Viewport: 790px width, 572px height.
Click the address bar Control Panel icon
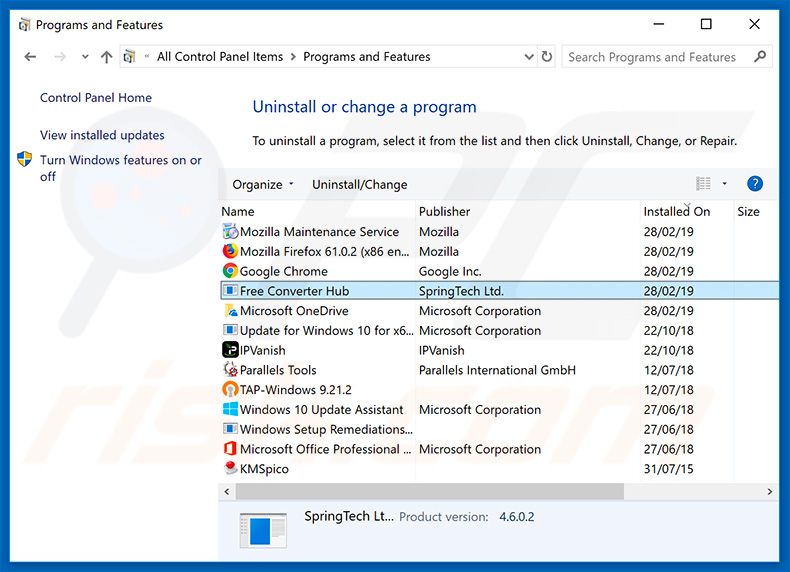click(x=129, y=56)
